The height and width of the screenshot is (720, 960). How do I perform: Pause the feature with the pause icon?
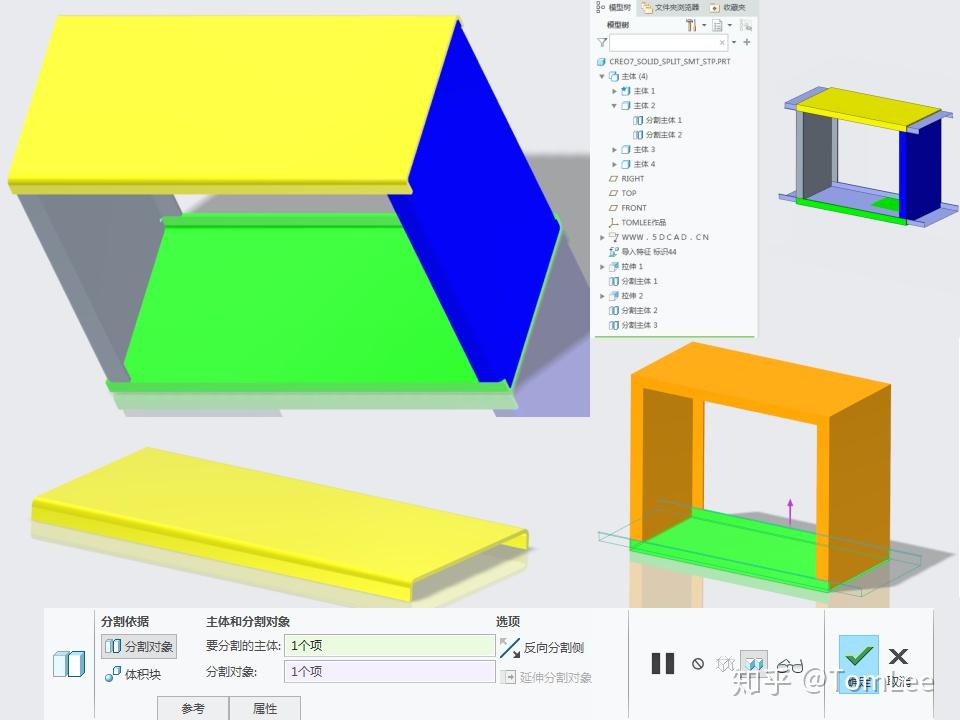coord(663,664)
